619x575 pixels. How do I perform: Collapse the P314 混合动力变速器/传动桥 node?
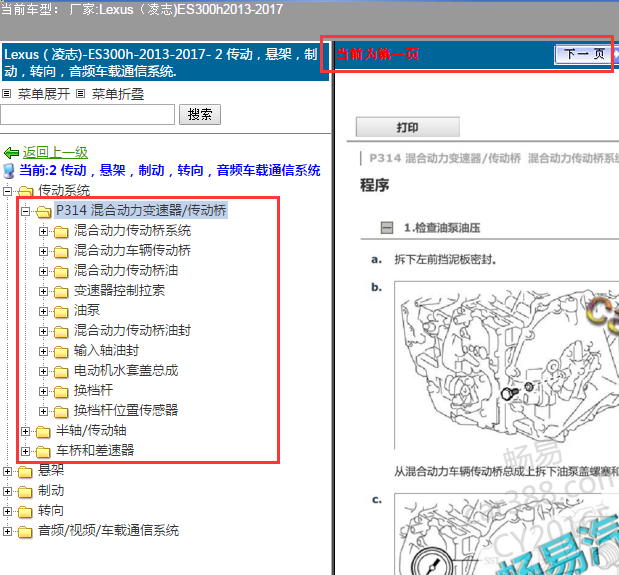click(x=25, y=212)
